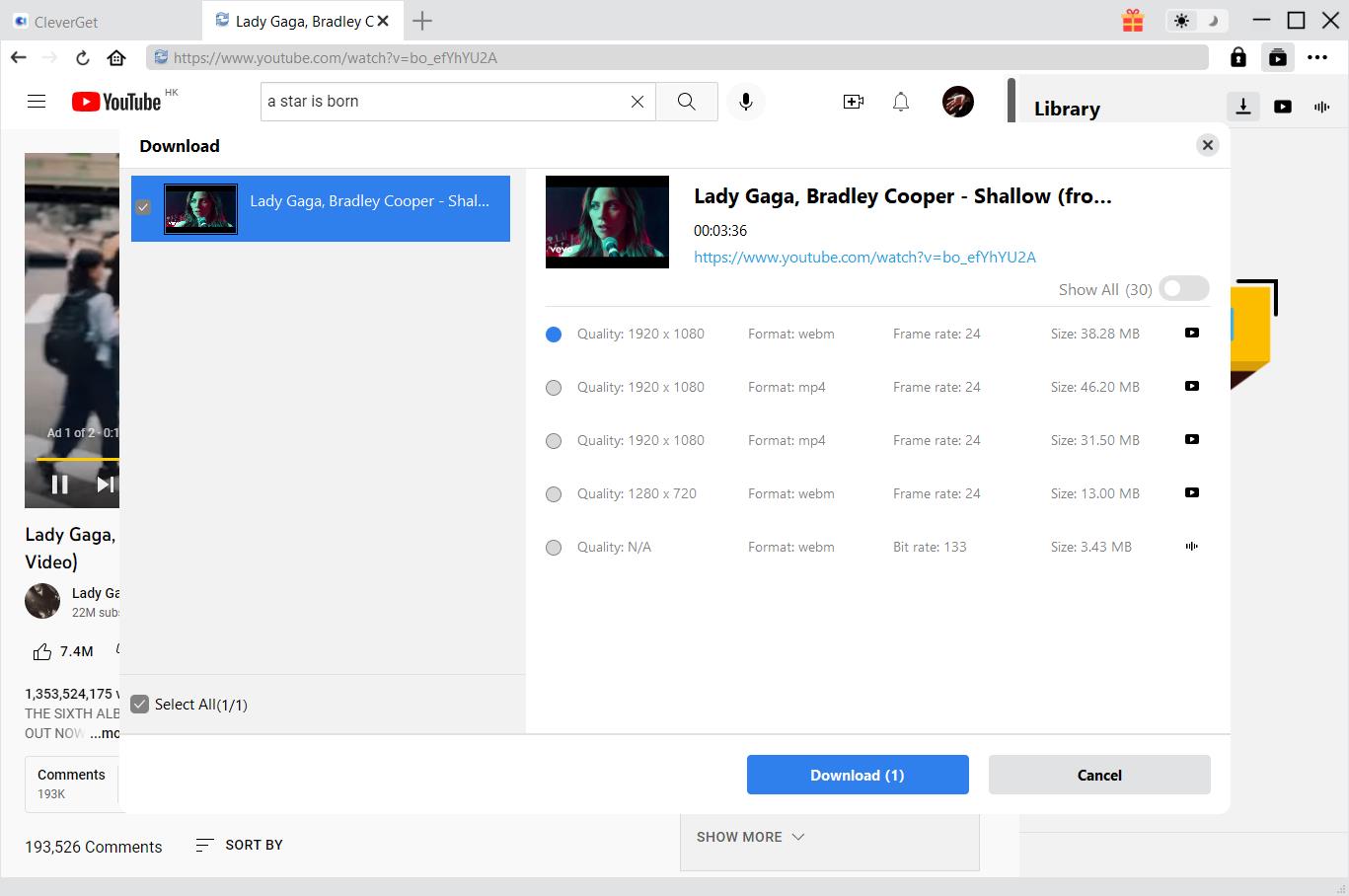
Task: Click the home icon in navigation bar
Action: 116,57
